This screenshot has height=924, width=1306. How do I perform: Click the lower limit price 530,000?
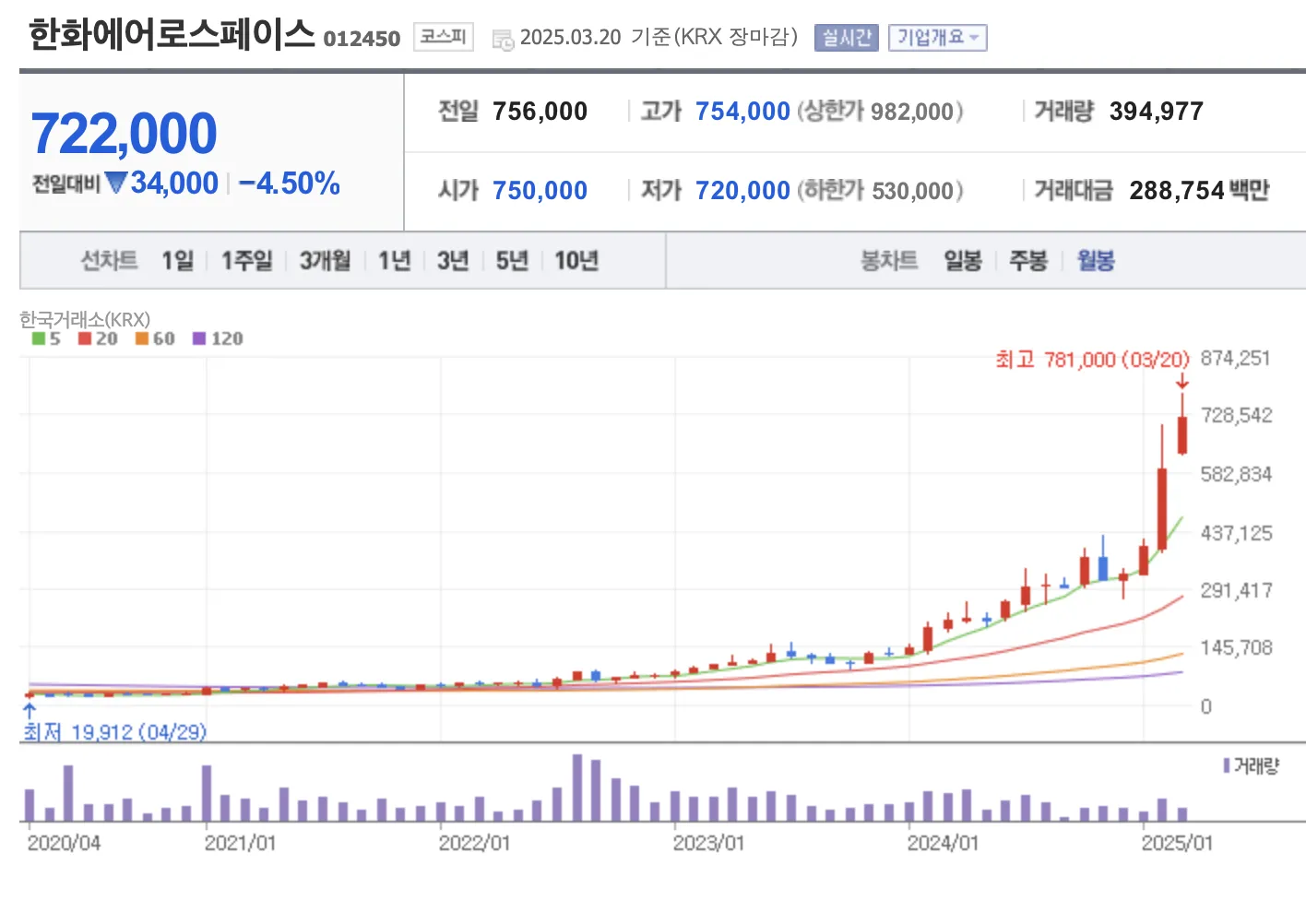[x=912, y=191]
